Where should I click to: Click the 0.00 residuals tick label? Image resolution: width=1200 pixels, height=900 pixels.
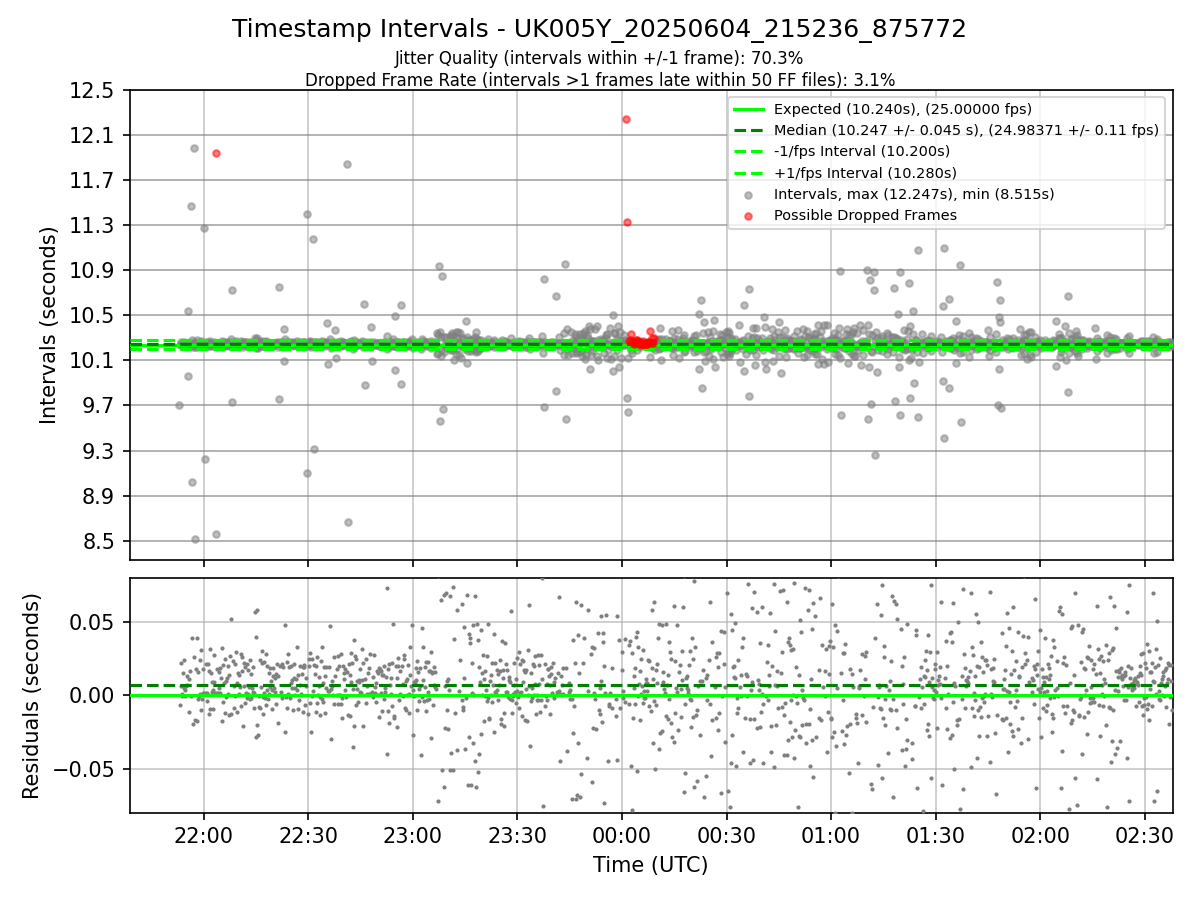pyautogui.click(x=96, y=695)
